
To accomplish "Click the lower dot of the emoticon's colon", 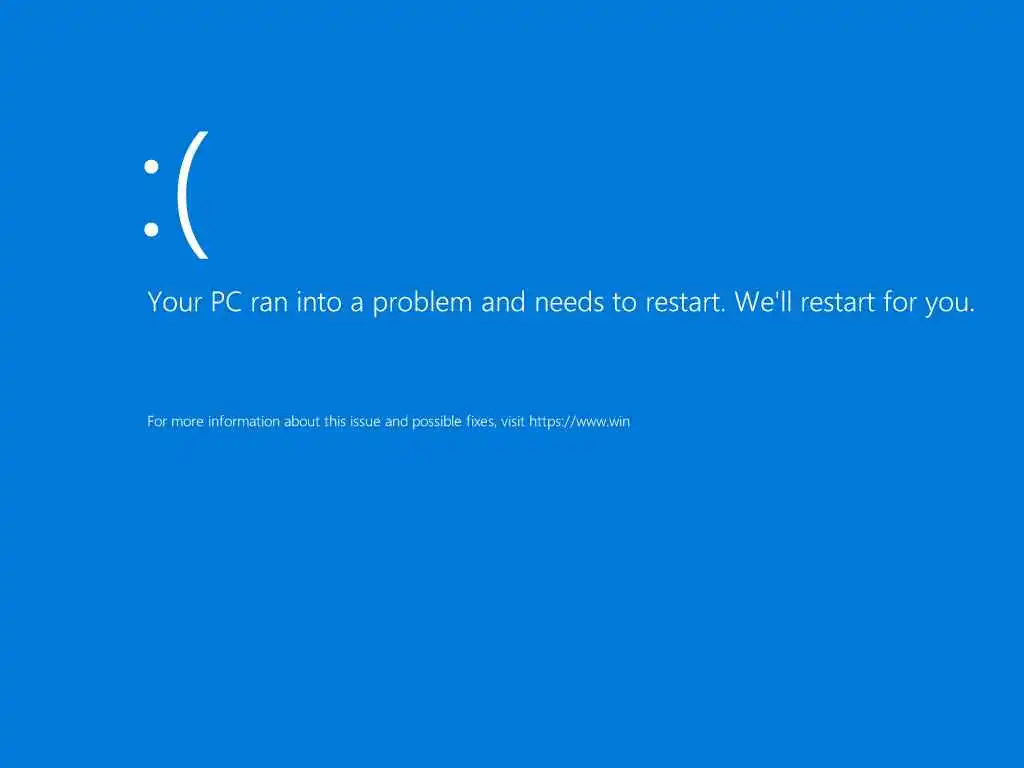I will [152, 229].
